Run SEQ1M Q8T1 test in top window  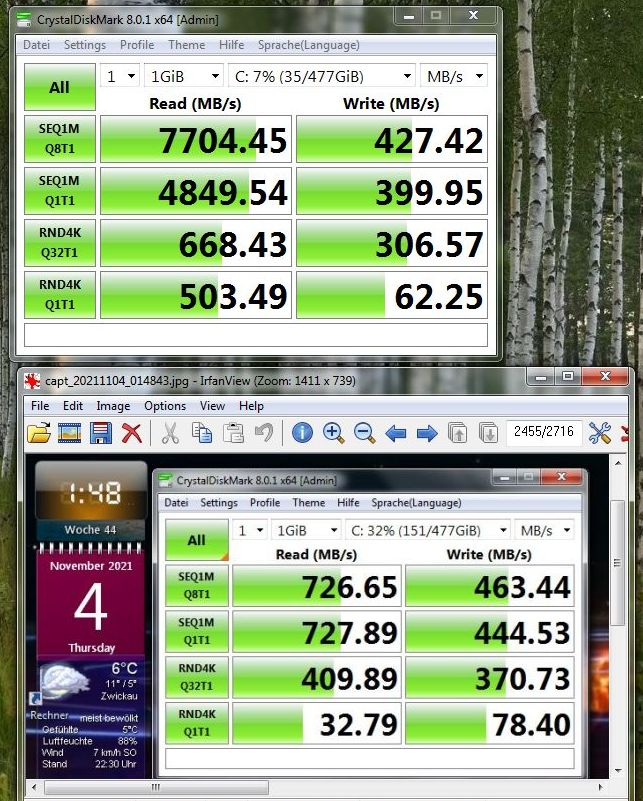(60, 139)
